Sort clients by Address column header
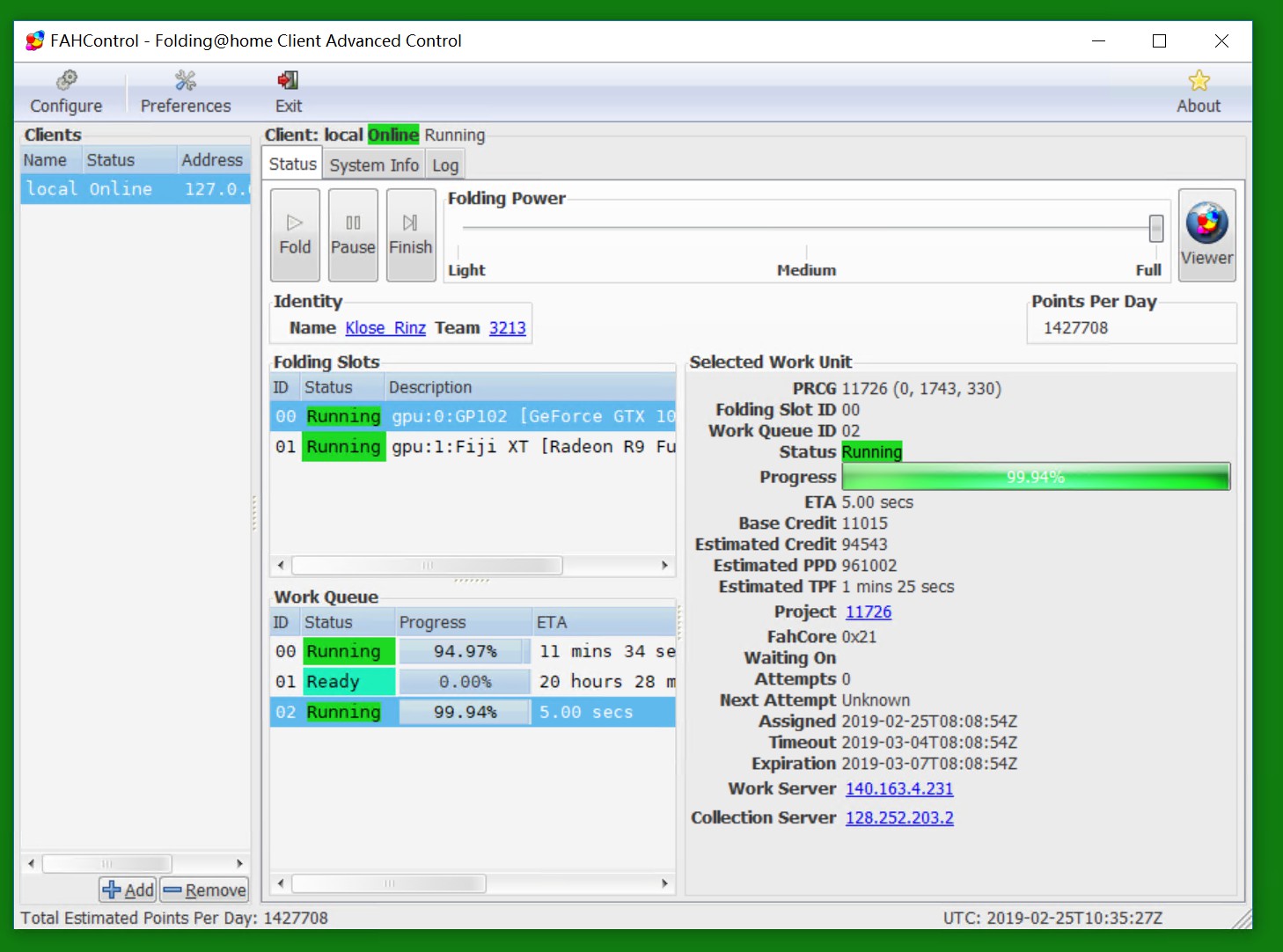1283x952 pixels. [x=214, y=160]
